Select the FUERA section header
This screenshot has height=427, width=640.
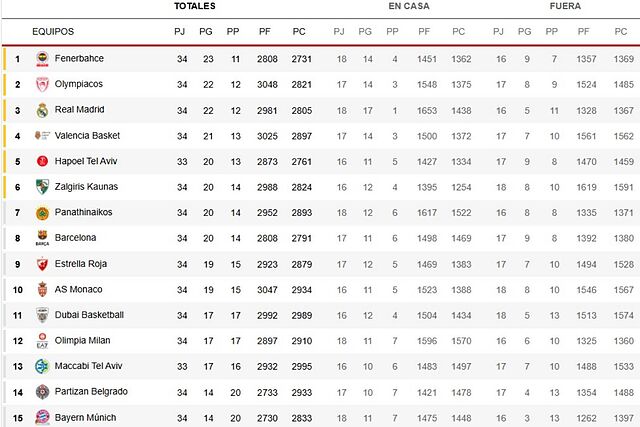[x=565, y=7]
